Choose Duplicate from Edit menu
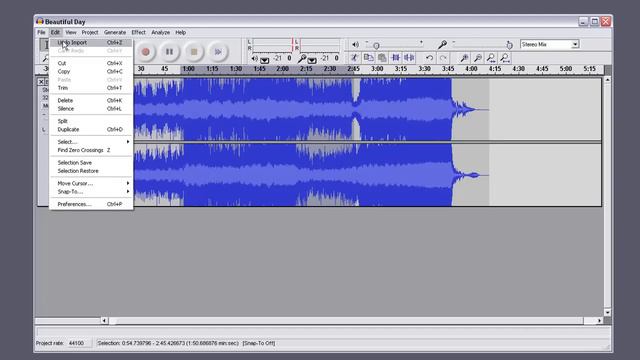This screenshot has width=640, height=360. point(91,129)
